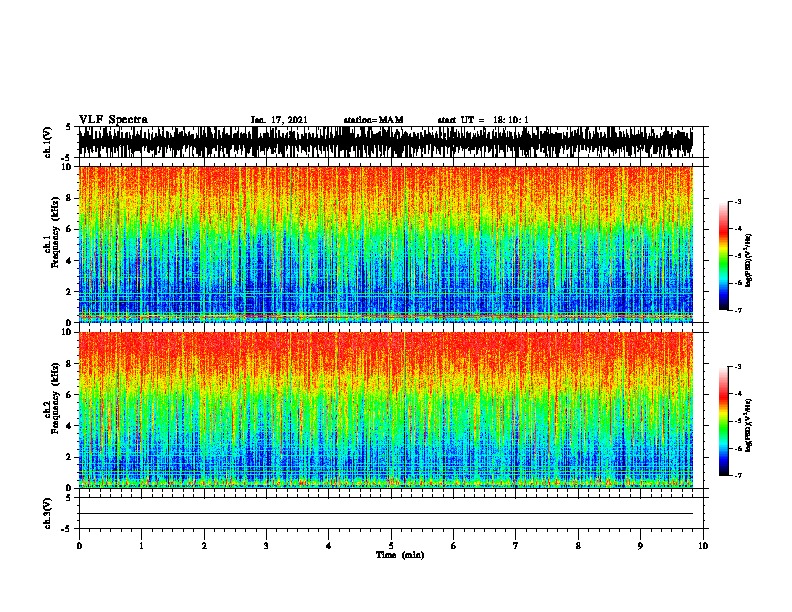Select the date "Jan. 17, 2021" in header
This screenshot has height=612, width=792.
pos(279,120)
